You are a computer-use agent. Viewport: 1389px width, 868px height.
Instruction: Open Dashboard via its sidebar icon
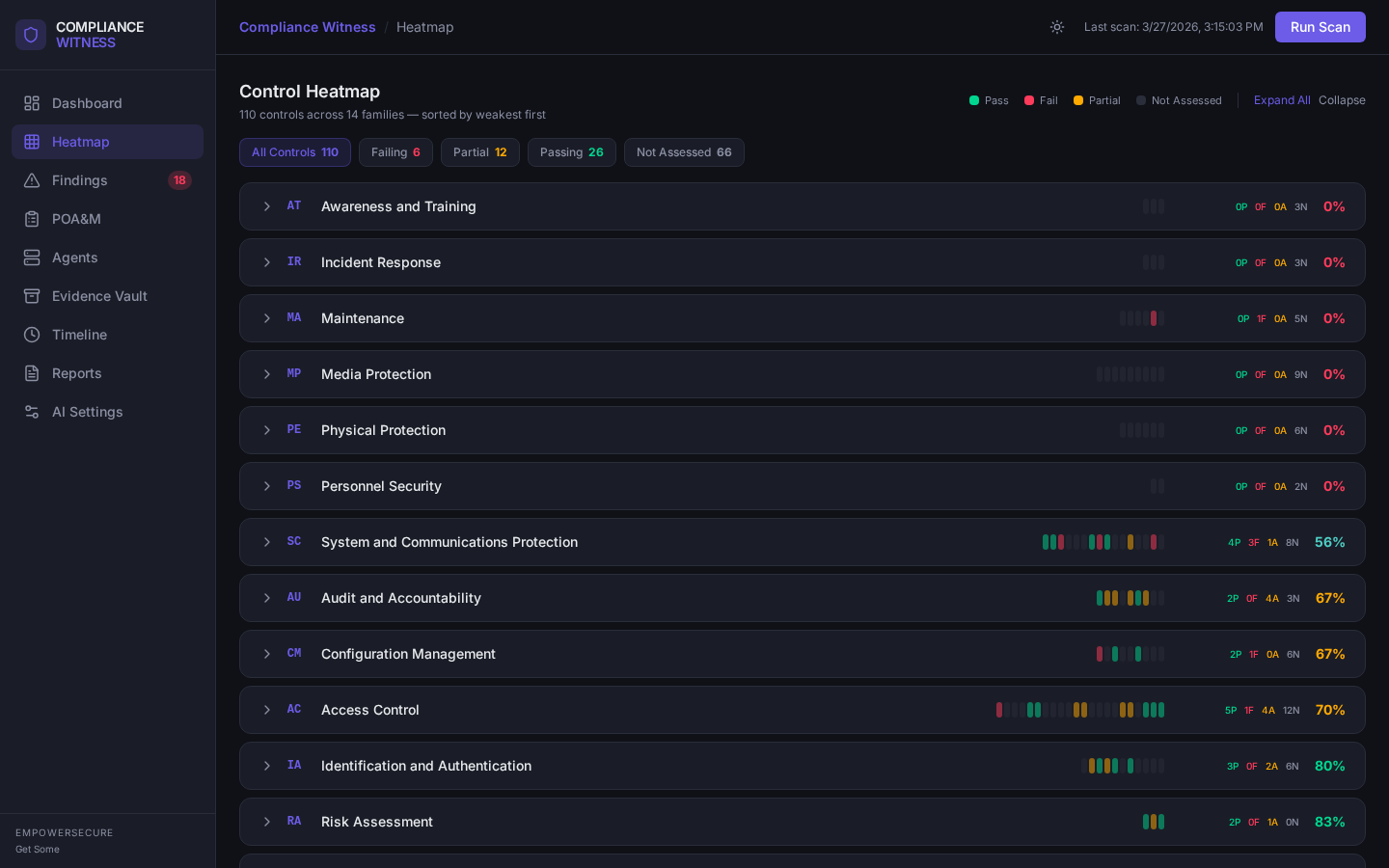click(x=32, y=103)
